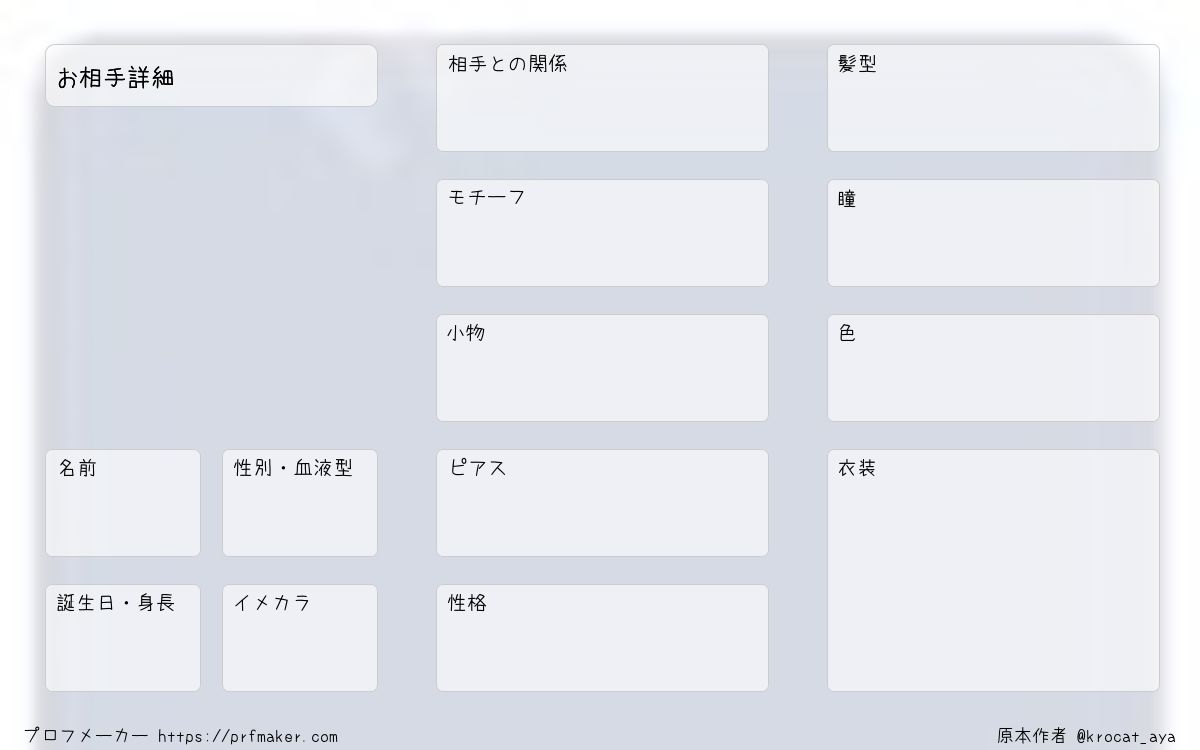Viewport: 1200px width, 750px height.
Task: Click the プロフメーカー footer text
Action: coord(87,736)
